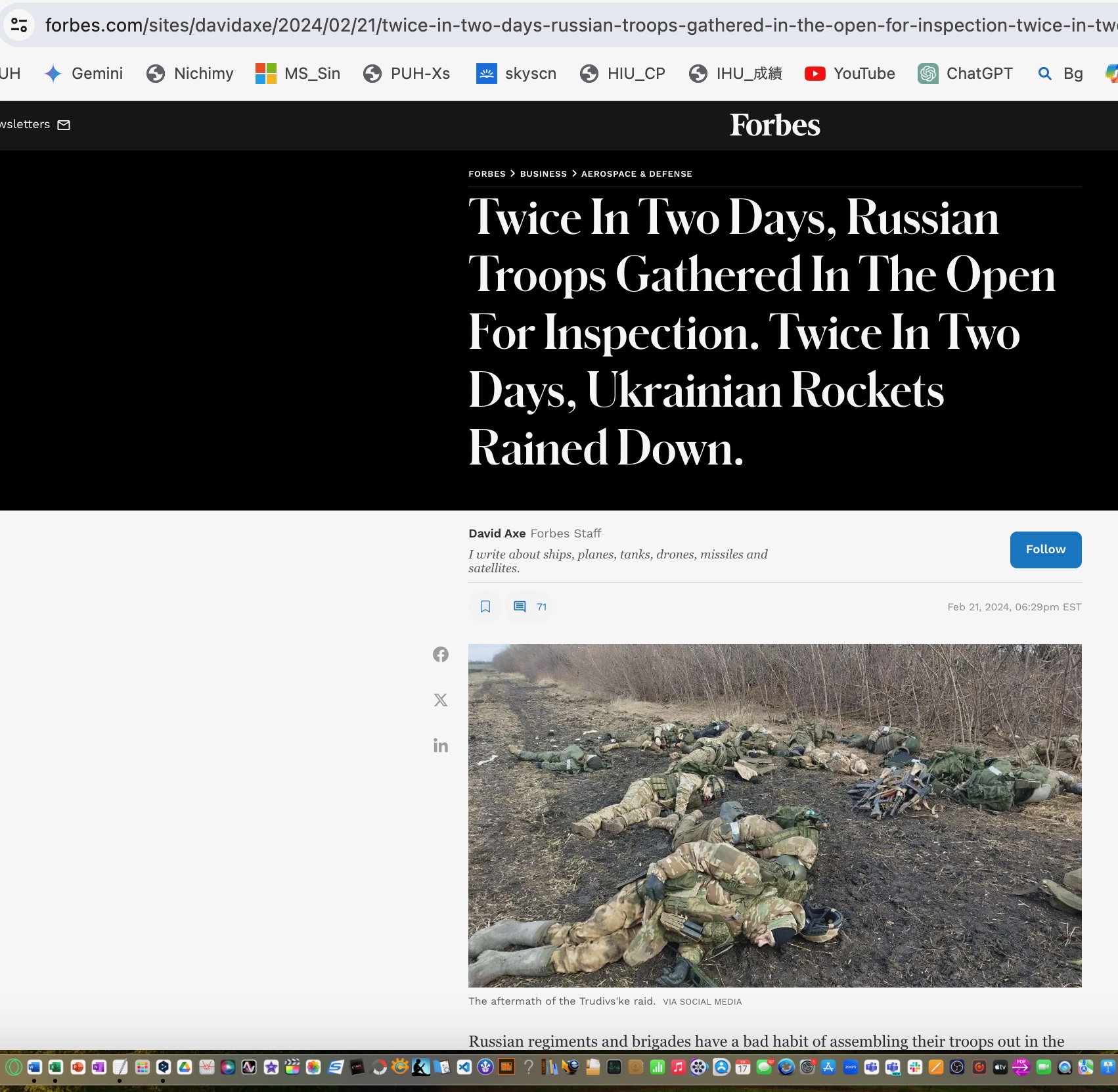Image resolution: width=1118 pixels, height=1092 pixels.
Task: Open the Nichimy bookmark
Action: pos(190,74)
